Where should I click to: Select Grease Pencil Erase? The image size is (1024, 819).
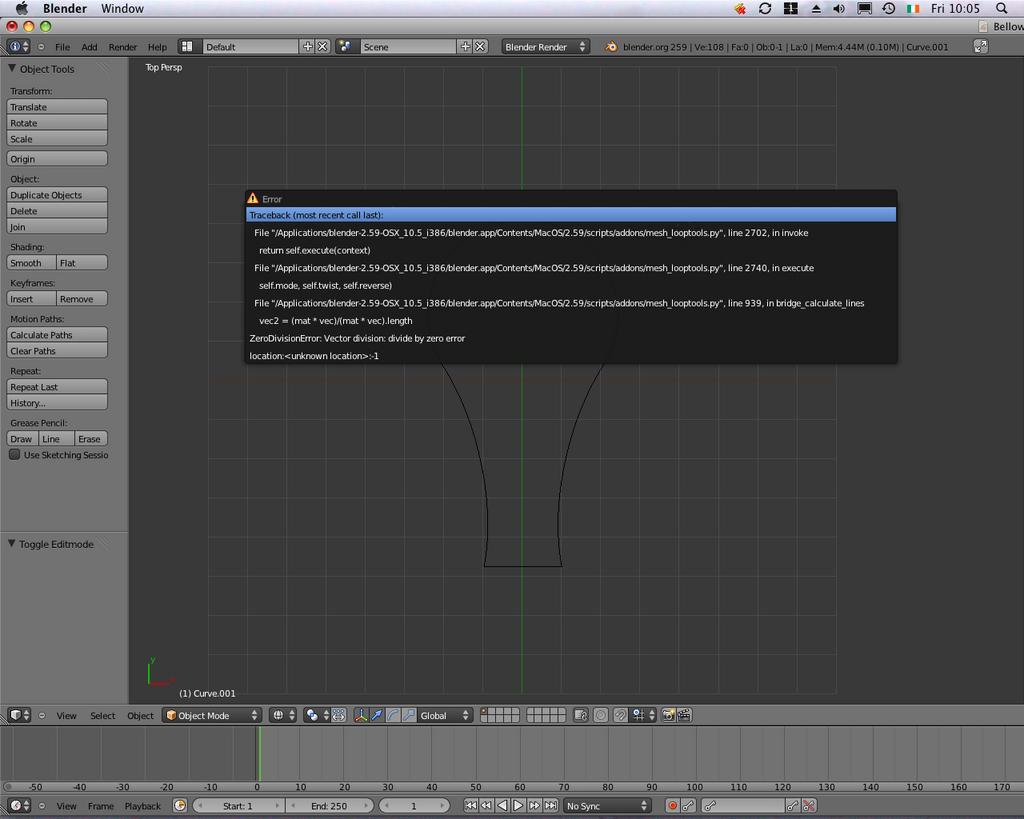(x=91, y=439)
